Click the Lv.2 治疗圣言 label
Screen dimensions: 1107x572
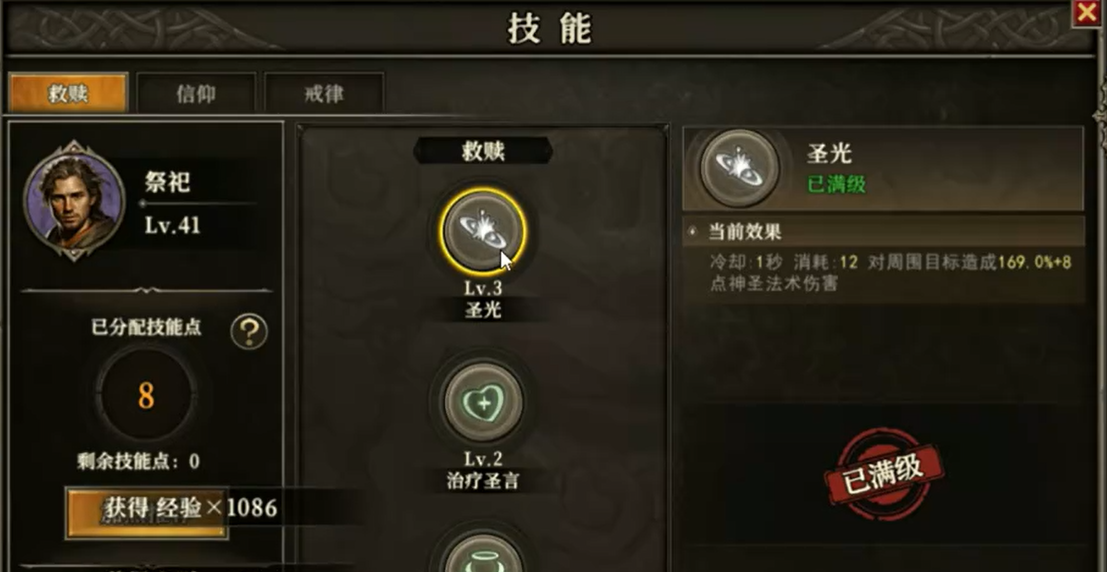pos(484,471)
